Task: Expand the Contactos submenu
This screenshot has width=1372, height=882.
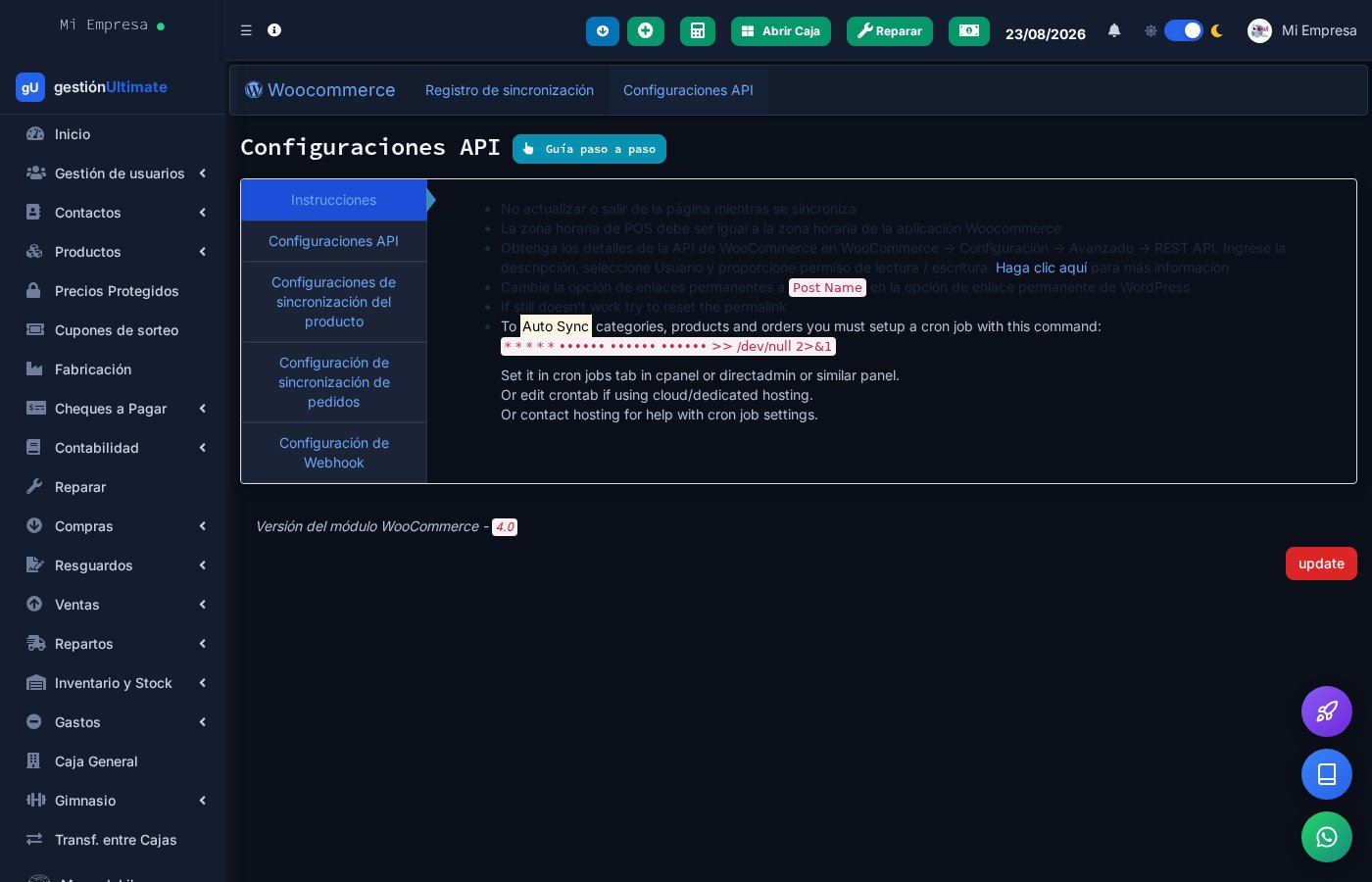Action: (x=113, y=213)
